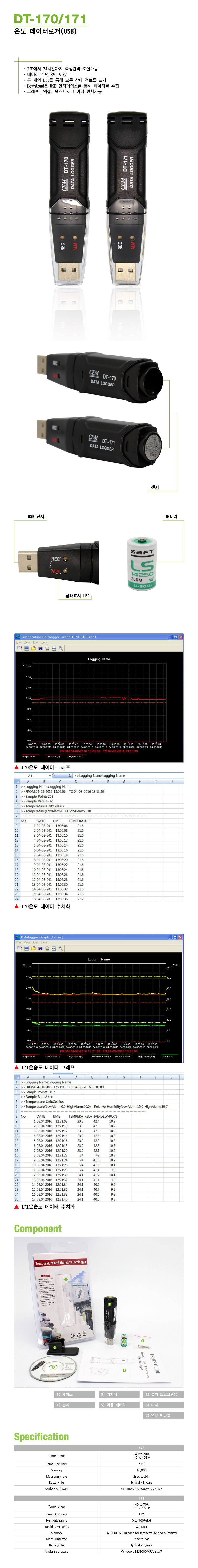
Task: Click the '5) 리튬 배터리' component label
Action: [113, 1405]
